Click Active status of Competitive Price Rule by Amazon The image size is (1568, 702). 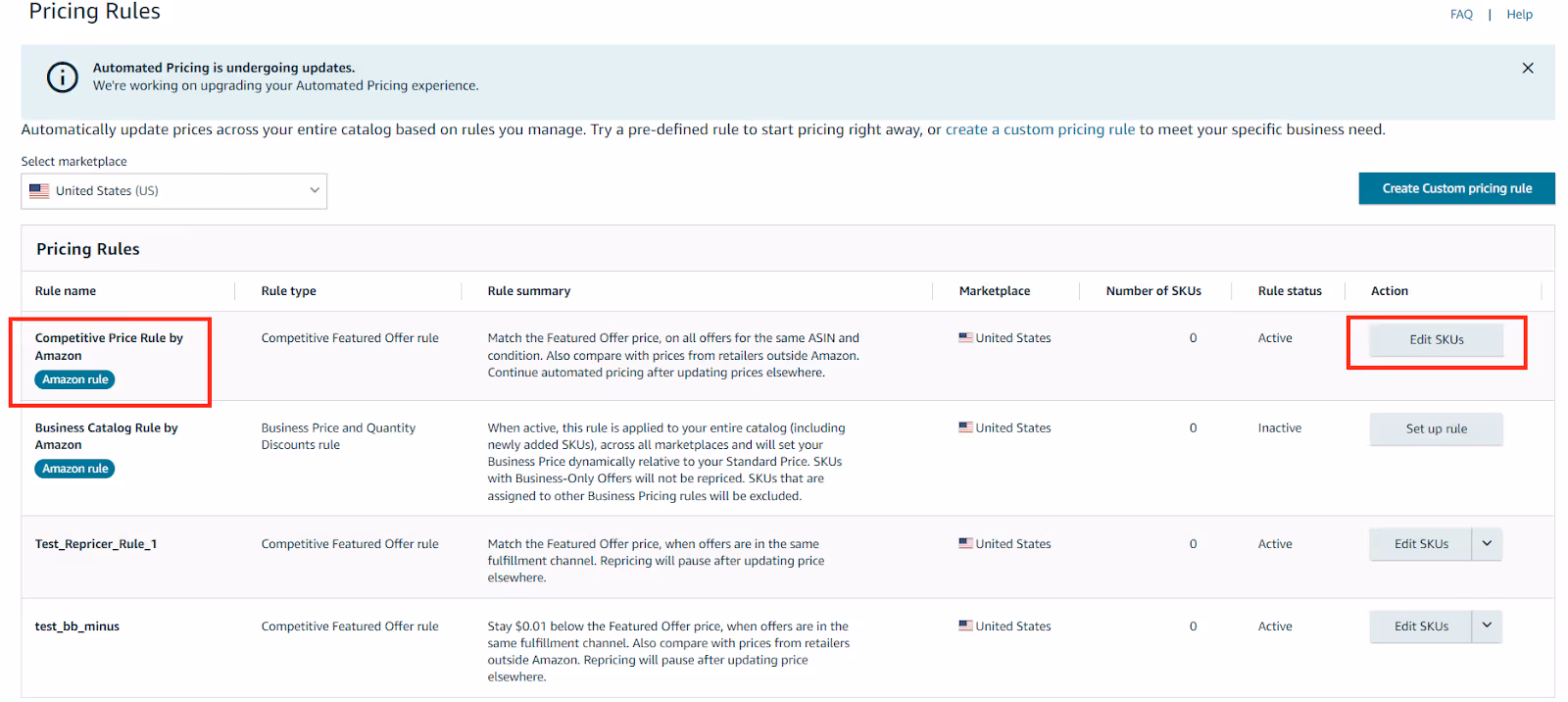1275,338
